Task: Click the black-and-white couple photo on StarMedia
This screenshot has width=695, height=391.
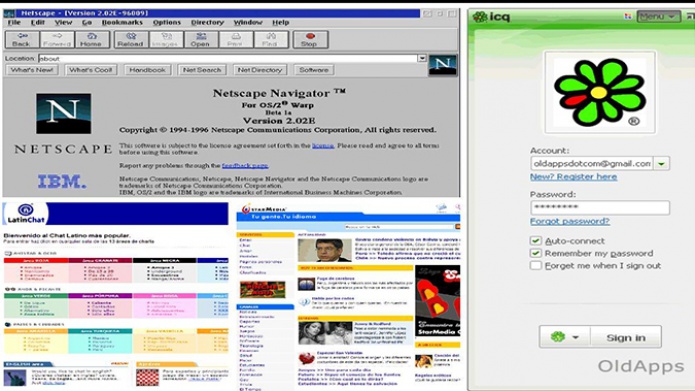Action: pyautogui.click(x=325, y=333)
